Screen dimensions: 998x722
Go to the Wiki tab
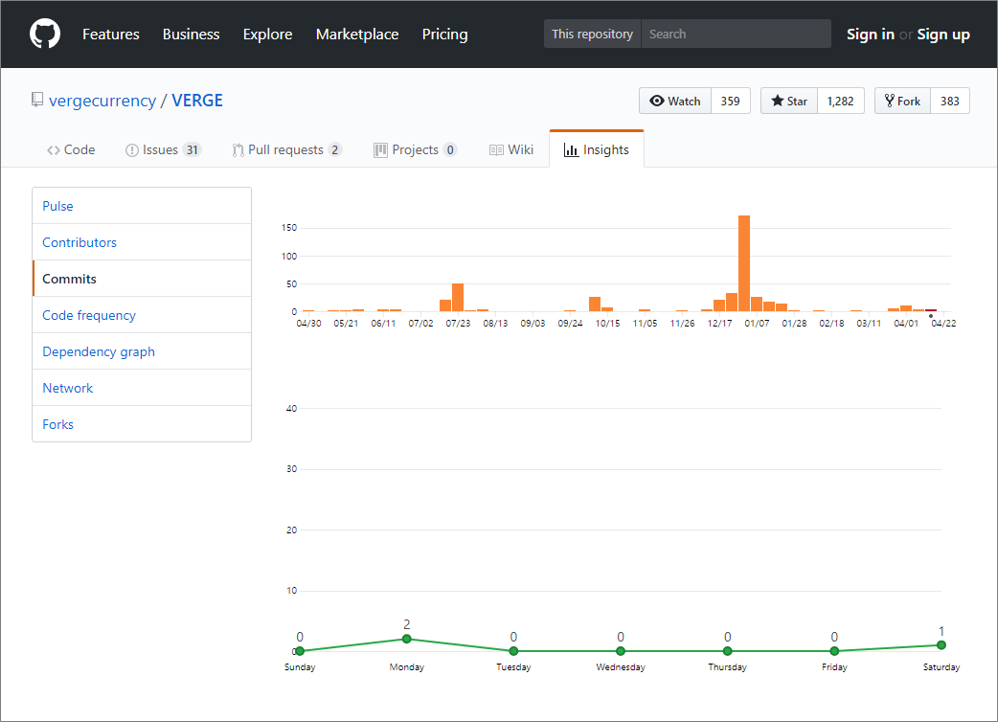tap(511, 150)
